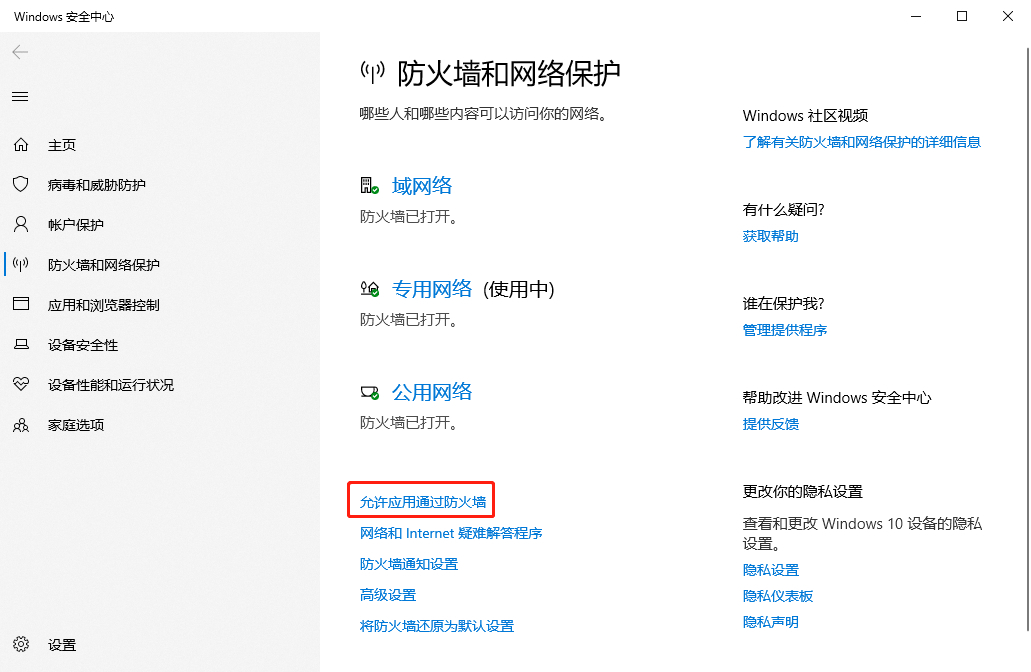Click the laptop icon for 设备安全性

tap(21, 344)
